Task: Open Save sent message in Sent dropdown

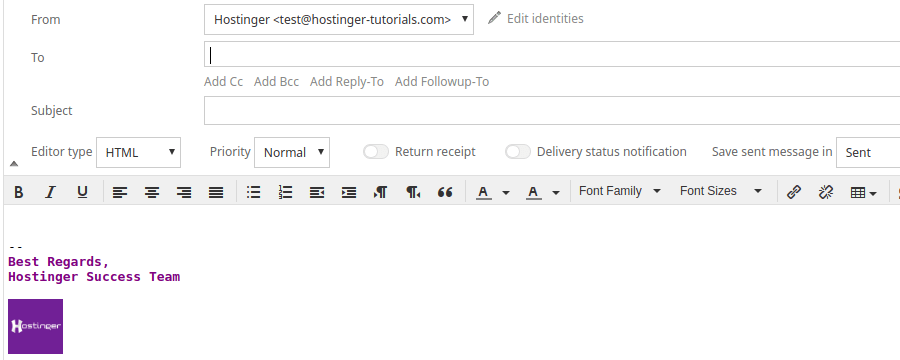Action: click(x=868, y=152)
